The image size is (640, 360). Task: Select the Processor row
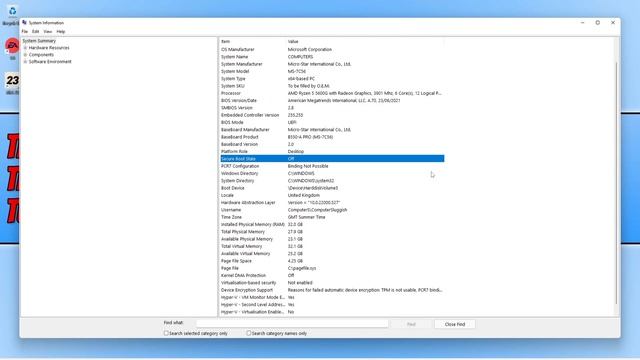[x=332, y=93]
